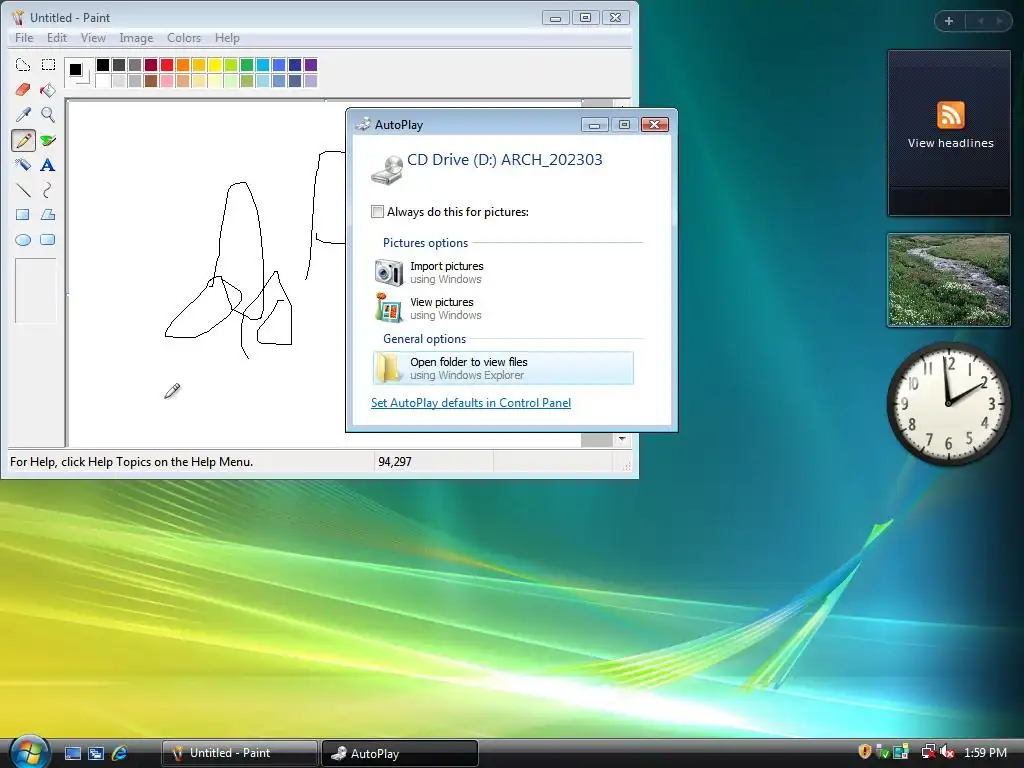
Task: Select the orange color swatch
Action: pyautogui.click(x=183, y=65)
